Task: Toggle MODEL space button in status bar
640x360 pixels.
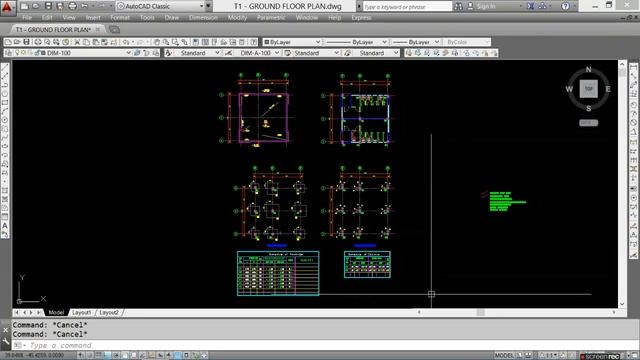Action: 504,356
